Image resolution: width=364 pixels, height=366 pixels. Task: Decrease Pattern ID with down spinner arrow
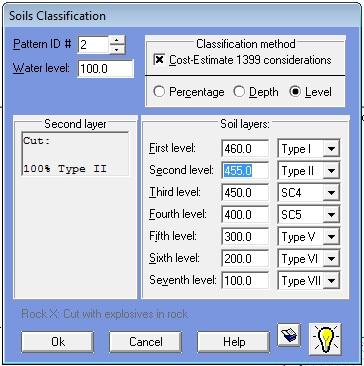117,49
